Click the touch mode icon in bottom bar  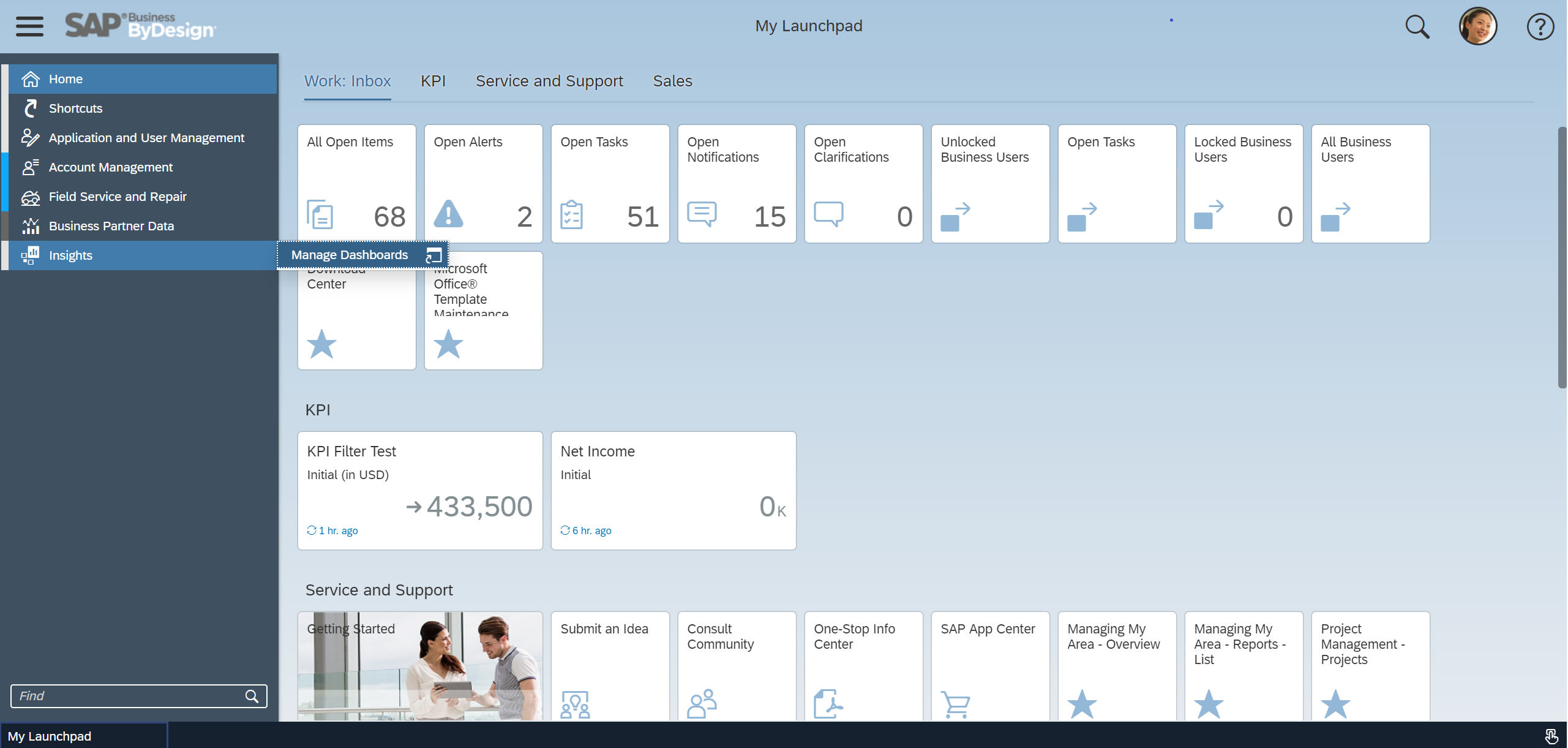pos(1551,736)
